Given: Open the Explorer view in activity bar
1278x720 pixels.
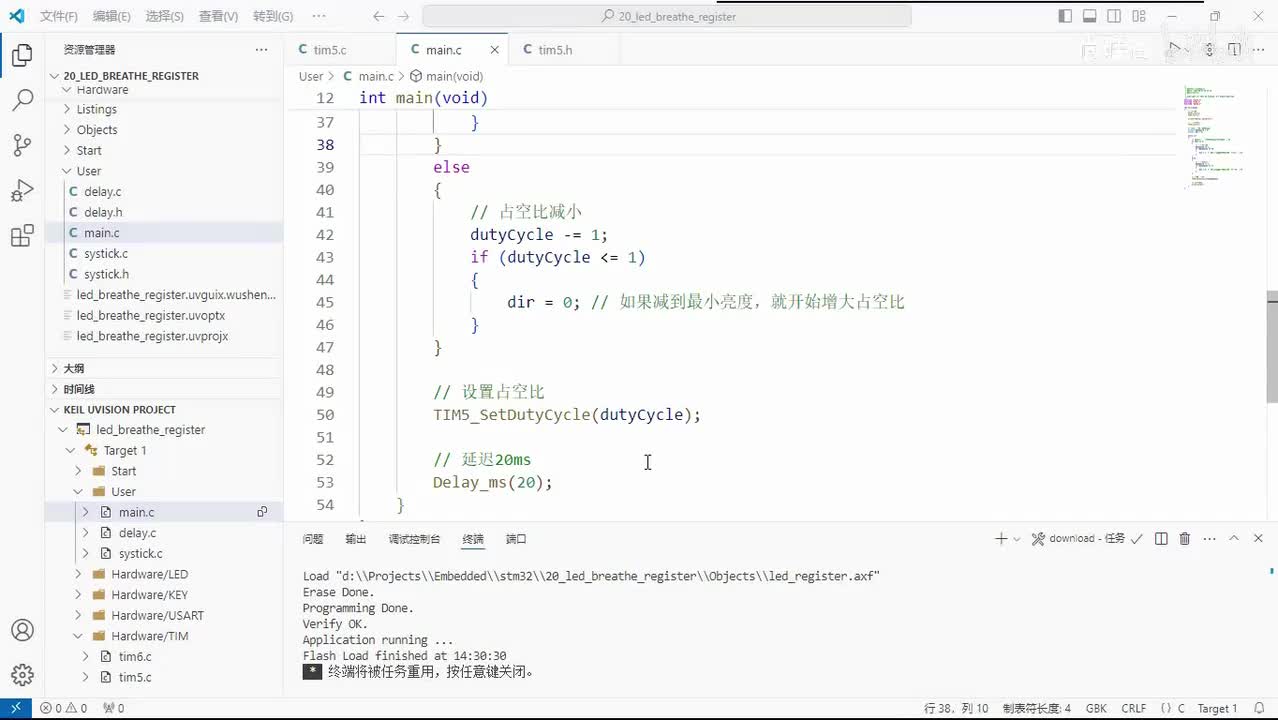Looking at the screenshot, I should [22, 55].
